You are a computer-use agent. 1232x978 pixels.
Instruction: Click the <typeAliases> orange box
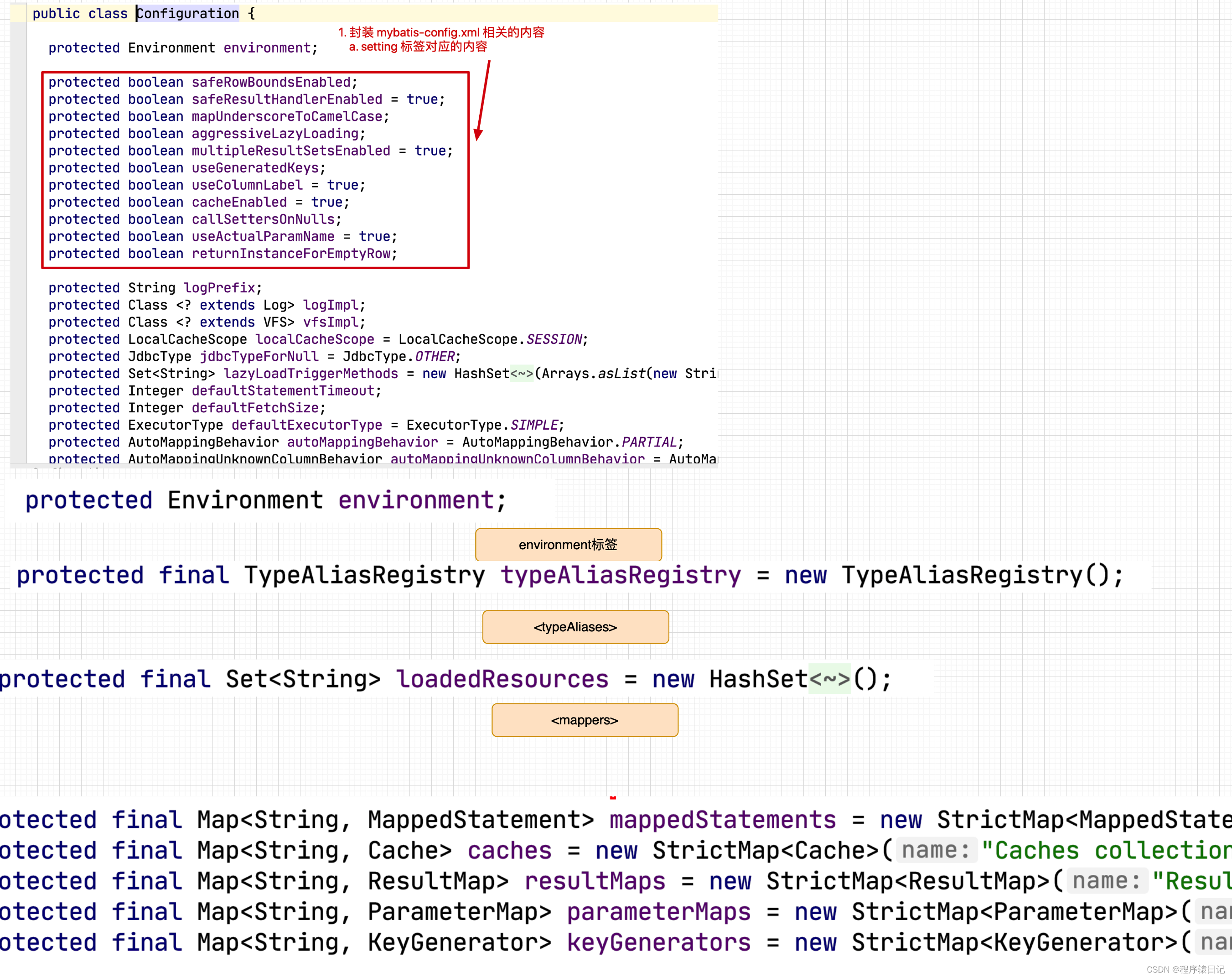[x=575, y=626]
